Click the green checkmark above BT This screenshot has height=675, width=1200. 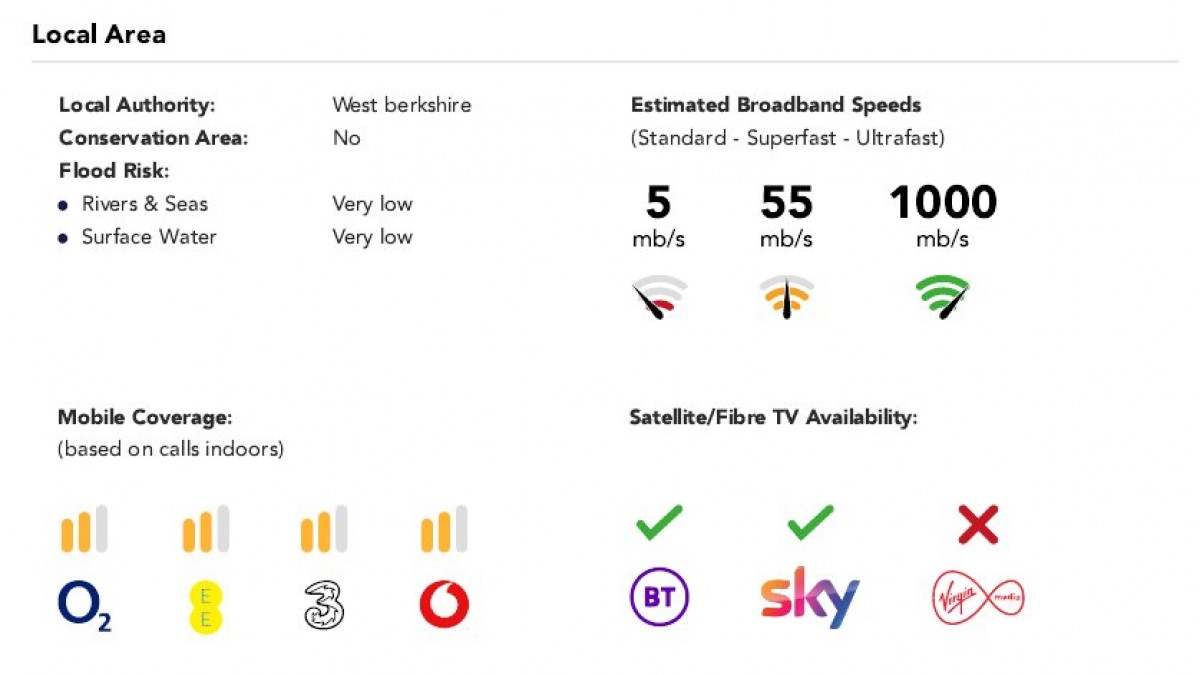pos(659,523)
